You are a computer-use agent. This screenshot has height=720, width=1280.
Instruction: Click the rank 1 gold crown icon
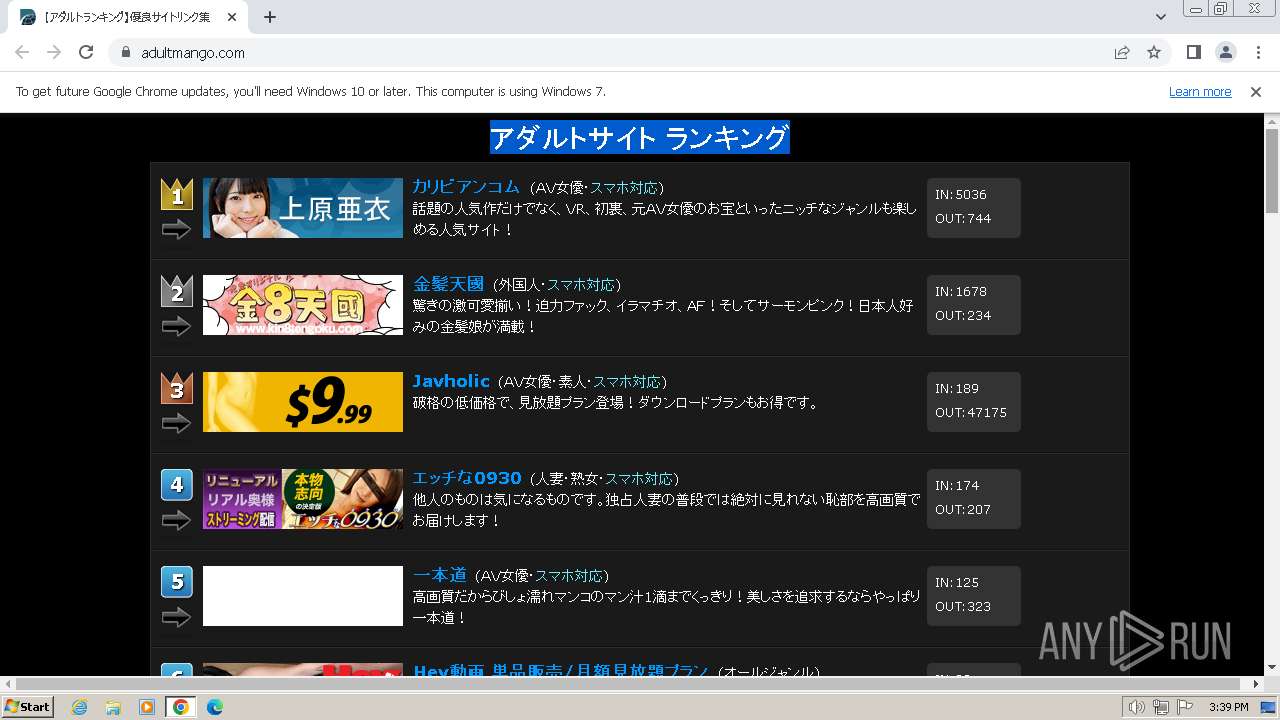[177, 194]
